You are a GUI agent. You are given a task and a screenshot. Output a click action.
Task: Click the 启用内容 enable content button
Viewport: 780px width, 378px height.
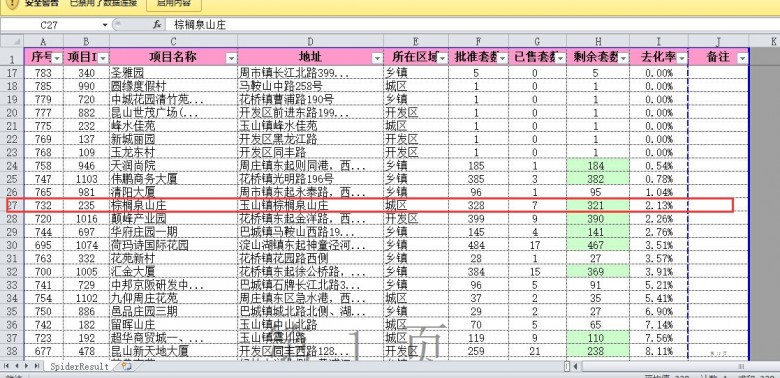point(174,4)
